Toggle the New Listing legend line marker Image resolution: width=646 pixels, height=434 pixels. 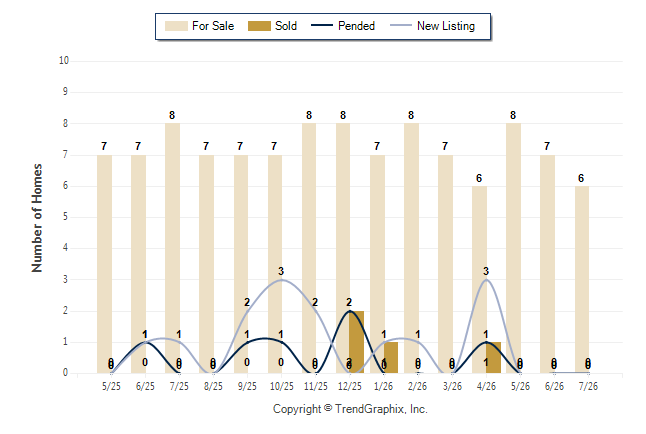pos(401,25)
